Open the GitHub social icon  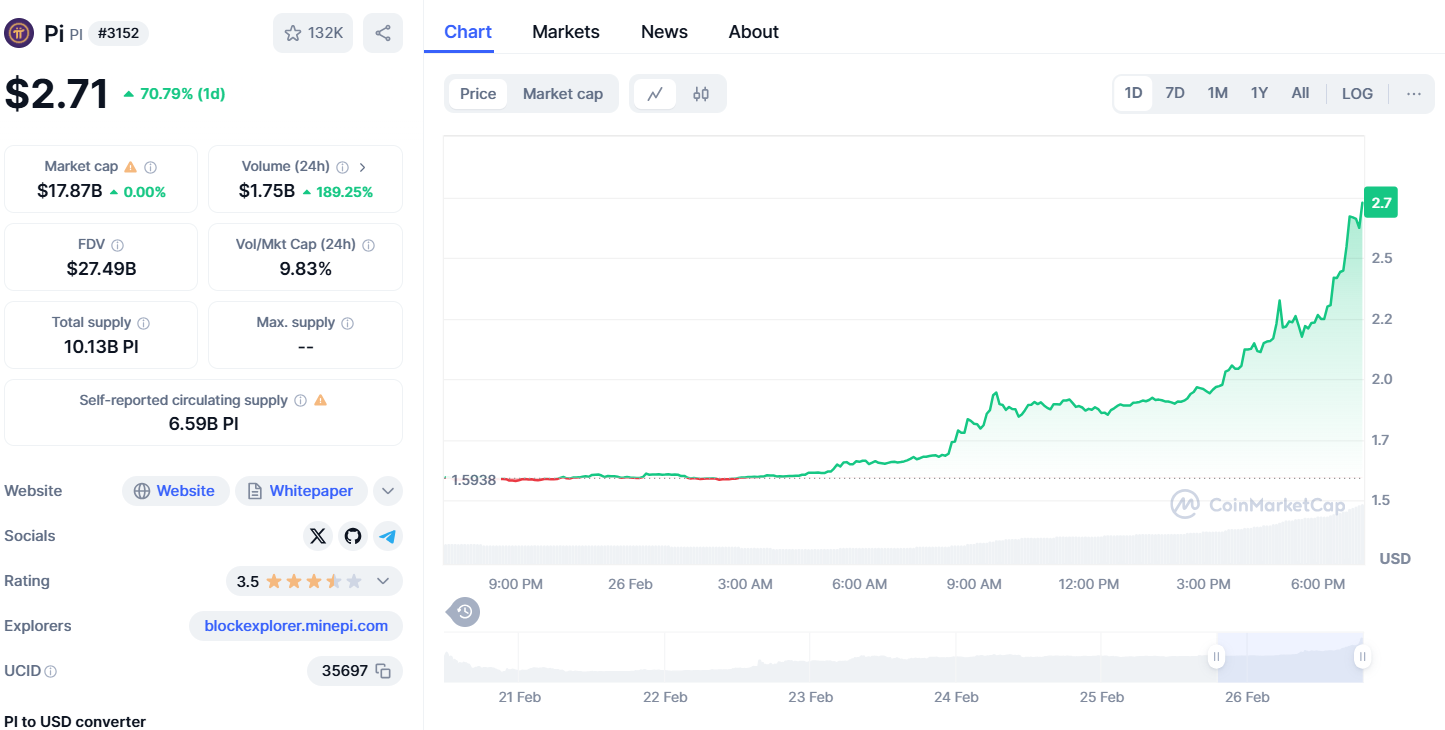(353, 536)
